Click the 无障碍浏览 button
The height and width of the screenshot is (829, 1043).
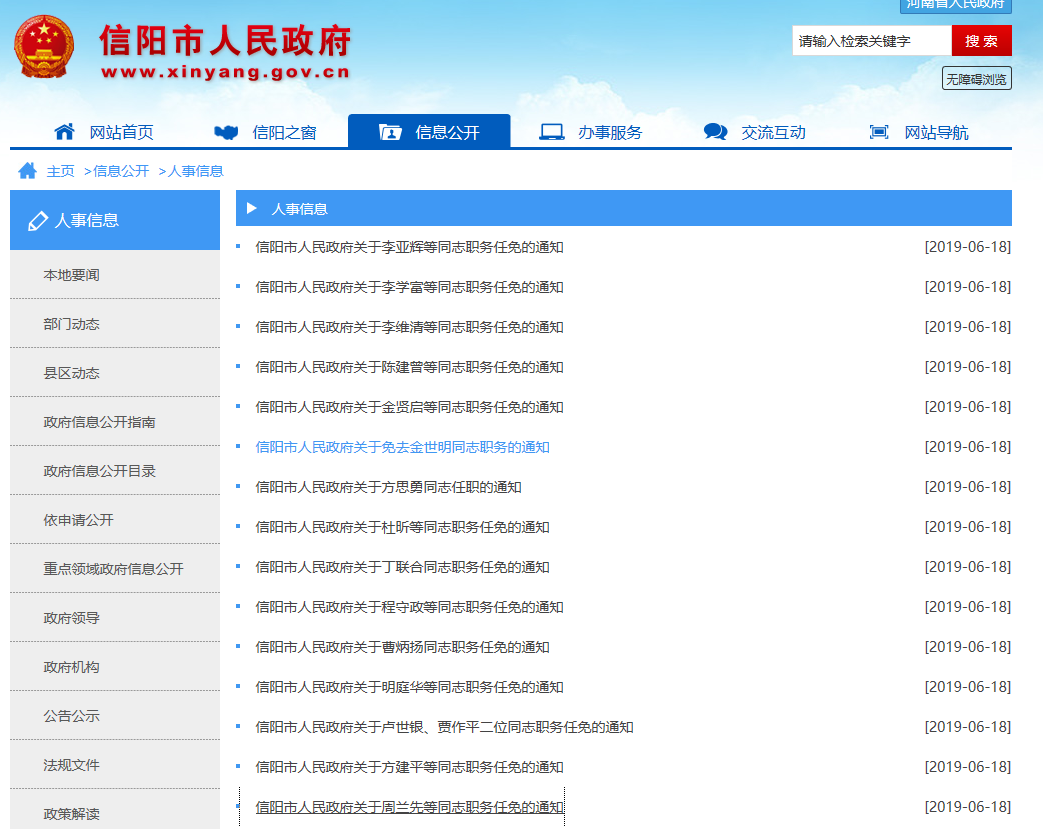point(976,79)
